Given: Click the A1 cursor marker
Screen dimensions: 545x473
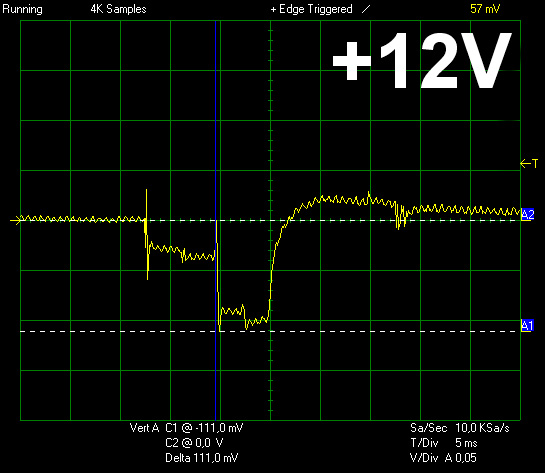Looking at the screenshot, I should [x=527, y=326].
